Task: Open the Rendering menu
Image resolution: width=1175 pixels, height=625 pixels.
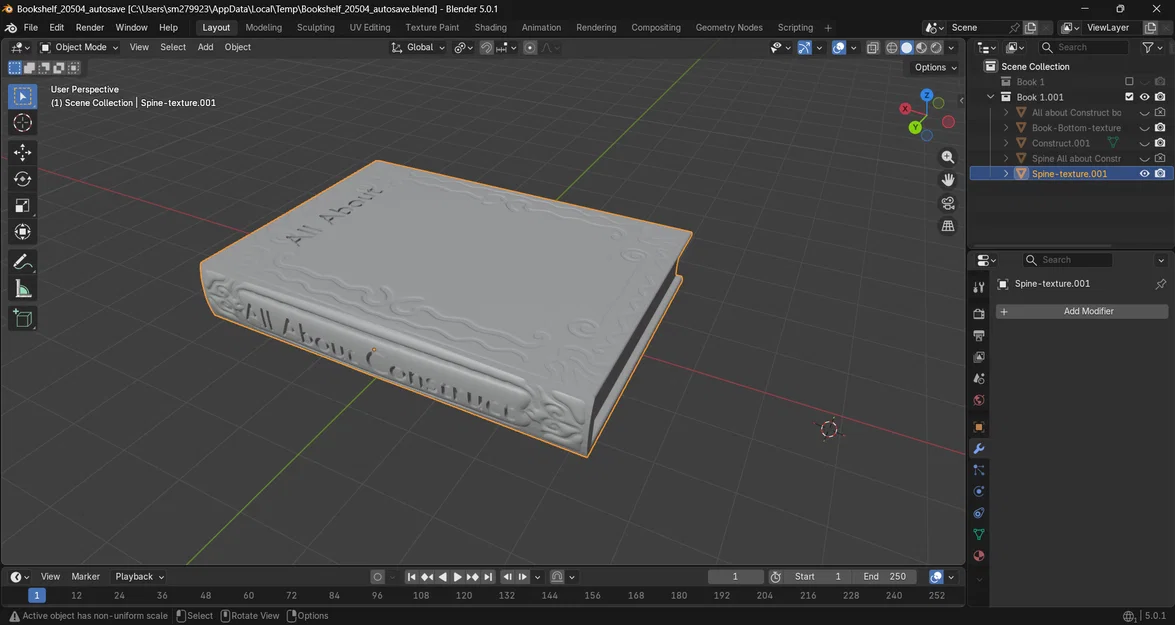Action: (595, 27)
